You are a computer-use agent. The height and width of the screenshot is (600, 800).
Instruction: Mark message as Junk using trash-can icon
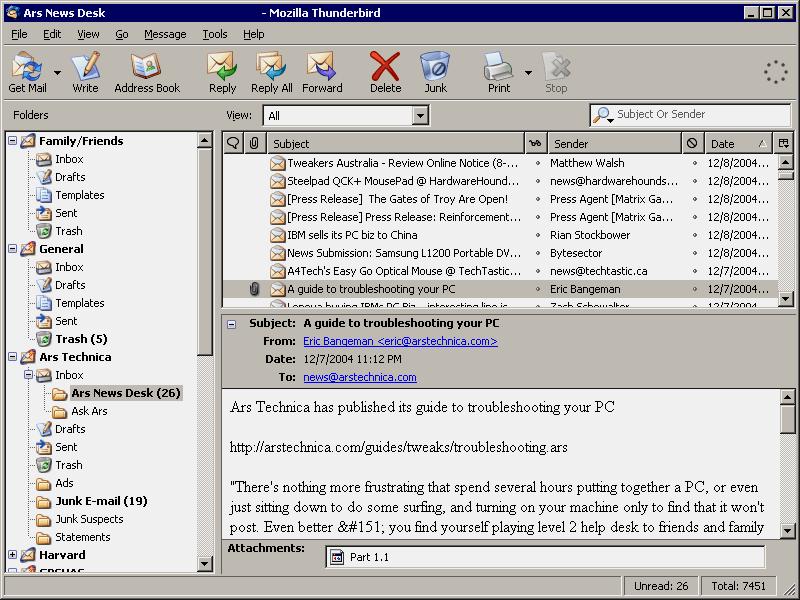(435, 66)
